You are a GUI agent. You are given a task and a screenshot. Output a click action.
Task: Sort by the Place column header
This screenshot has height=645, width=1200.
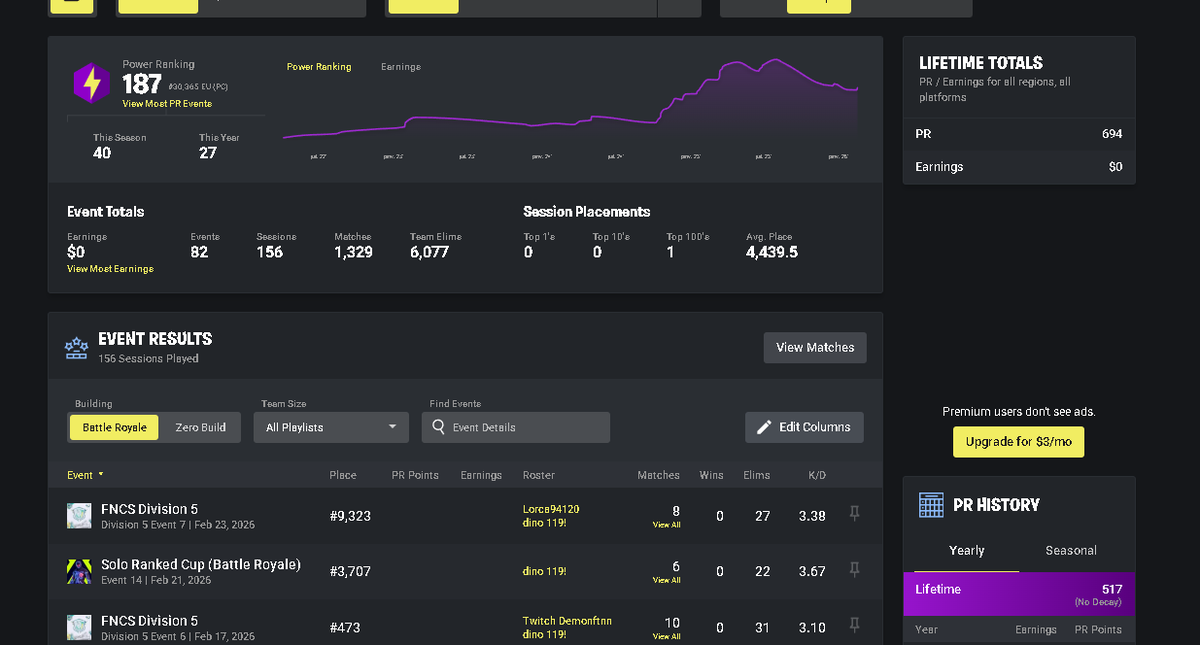coord(343,475)
